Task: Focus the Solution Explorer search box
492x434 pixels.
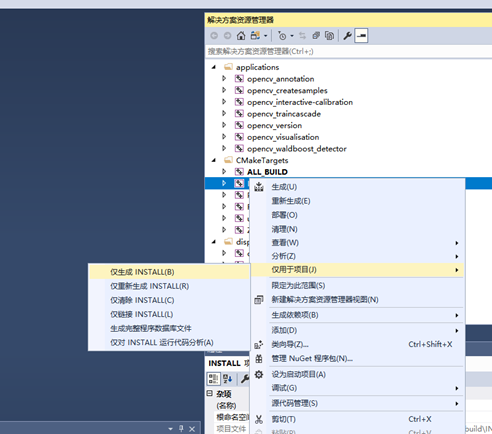Action: pyautogui.click(x=349, y=51)
